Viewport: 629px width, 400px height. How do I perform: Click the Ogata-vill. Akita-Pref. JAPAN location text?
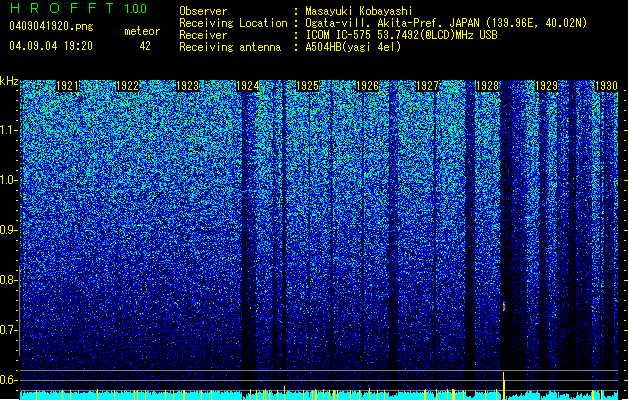pos(446,23)
